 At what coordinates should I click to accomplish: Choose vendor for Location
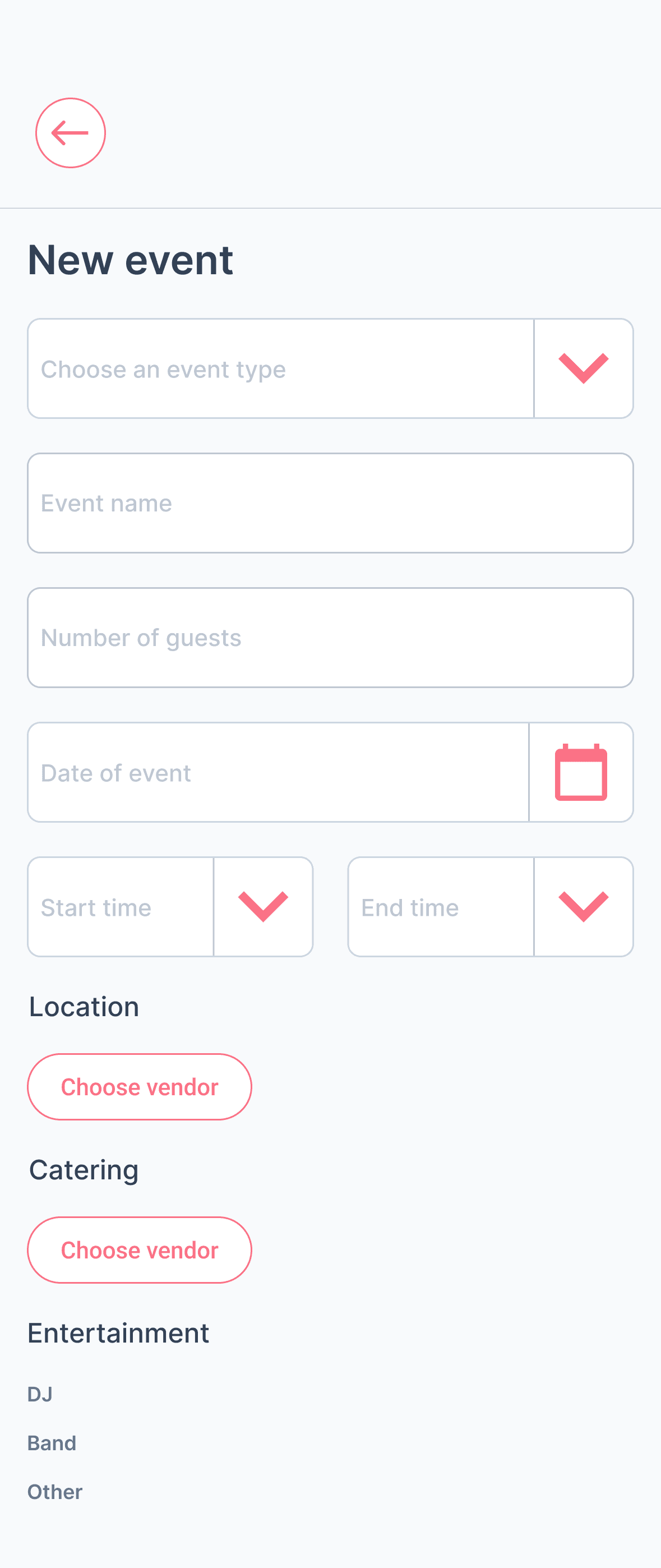tap(140, 1087)
